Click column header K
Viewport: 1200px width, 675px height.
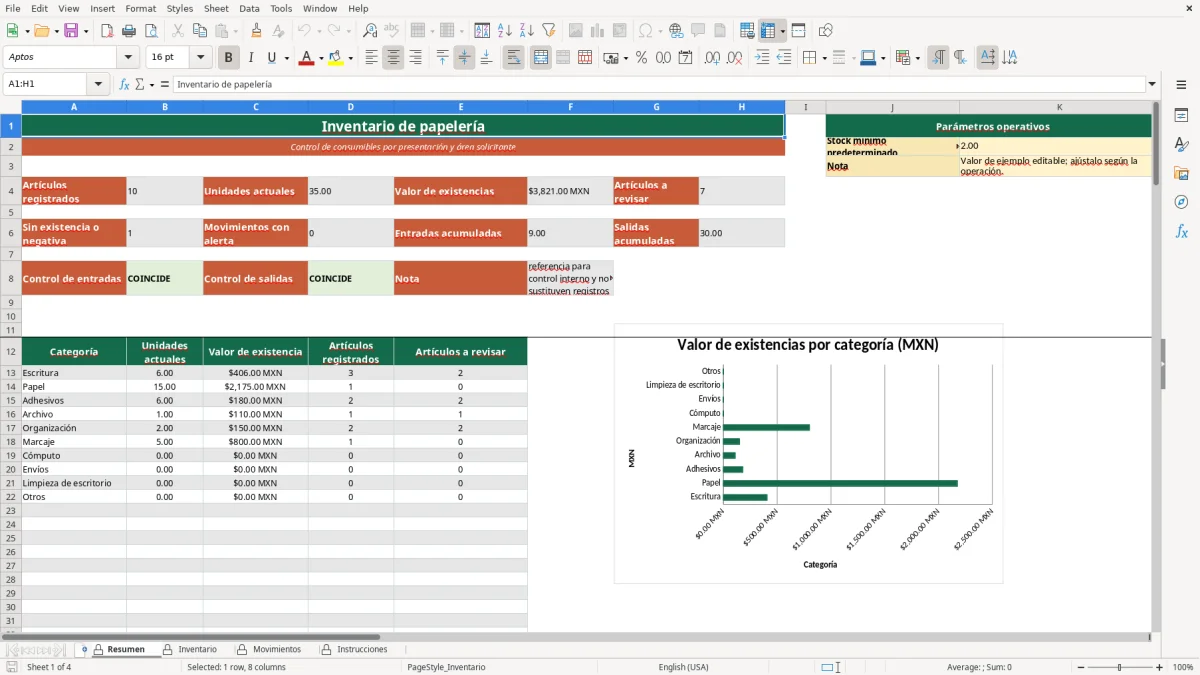point(1060,107)
